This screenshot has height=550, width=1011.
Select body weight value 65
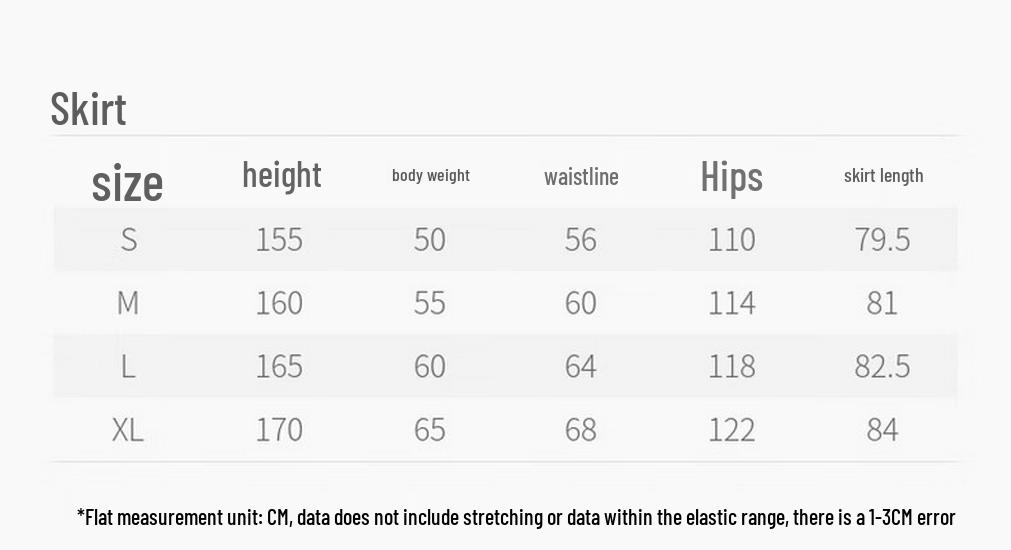click(429, 429)
